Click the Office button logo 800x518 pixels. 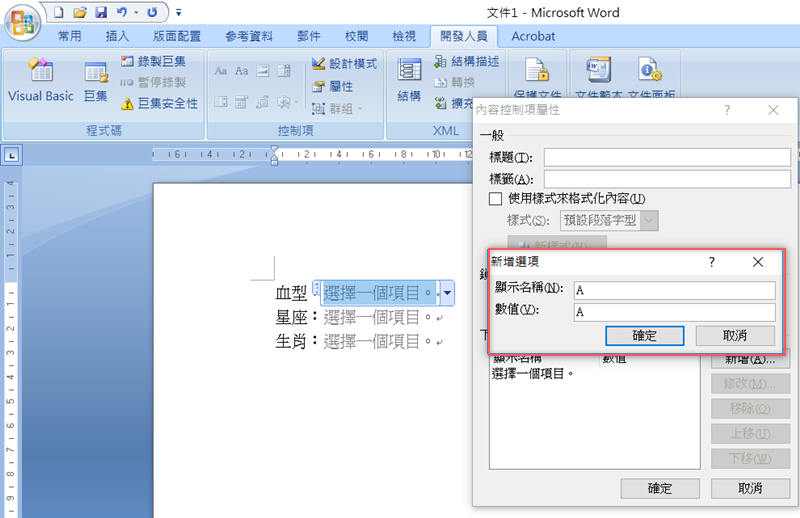(22, 23)
